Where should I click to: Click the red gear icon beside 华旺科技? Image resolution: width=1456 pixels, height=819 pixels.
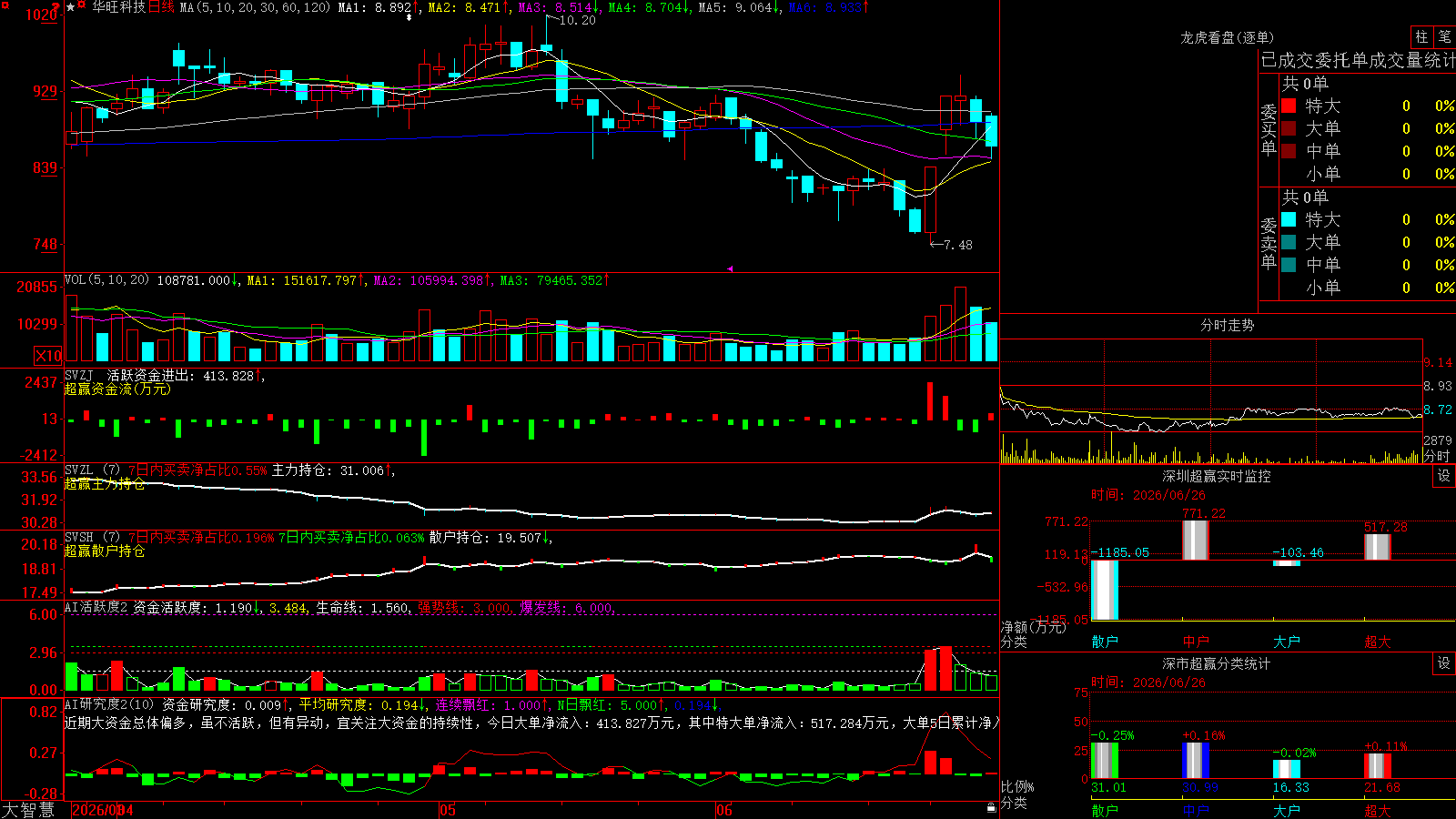click(82, 6)
